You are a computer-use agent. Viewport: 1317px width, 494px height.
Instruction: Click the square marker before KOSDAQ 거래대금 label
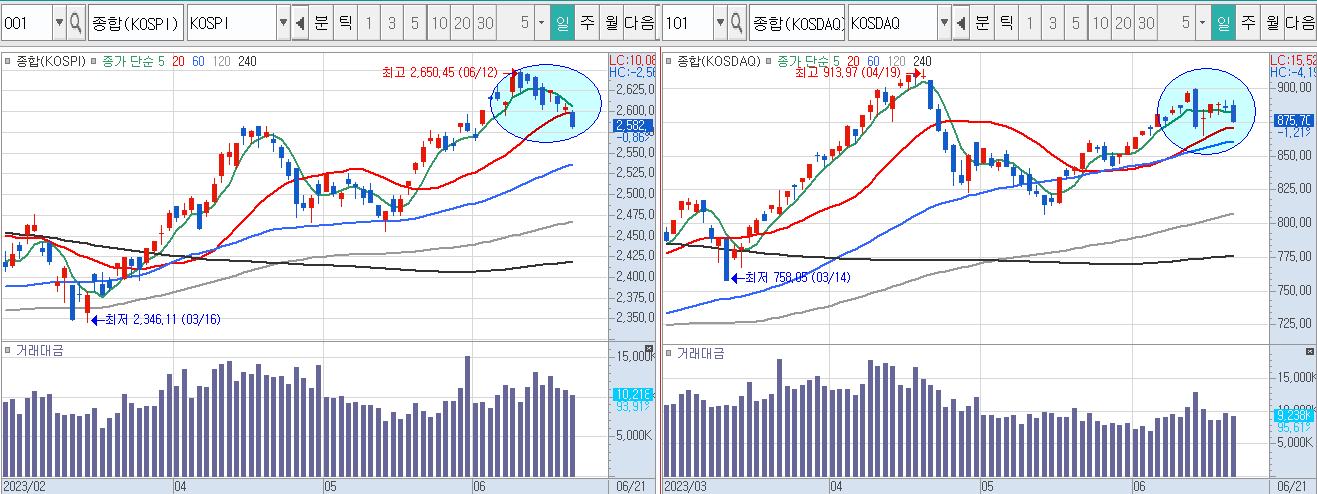pyautogui.click(x=670, y=353)
